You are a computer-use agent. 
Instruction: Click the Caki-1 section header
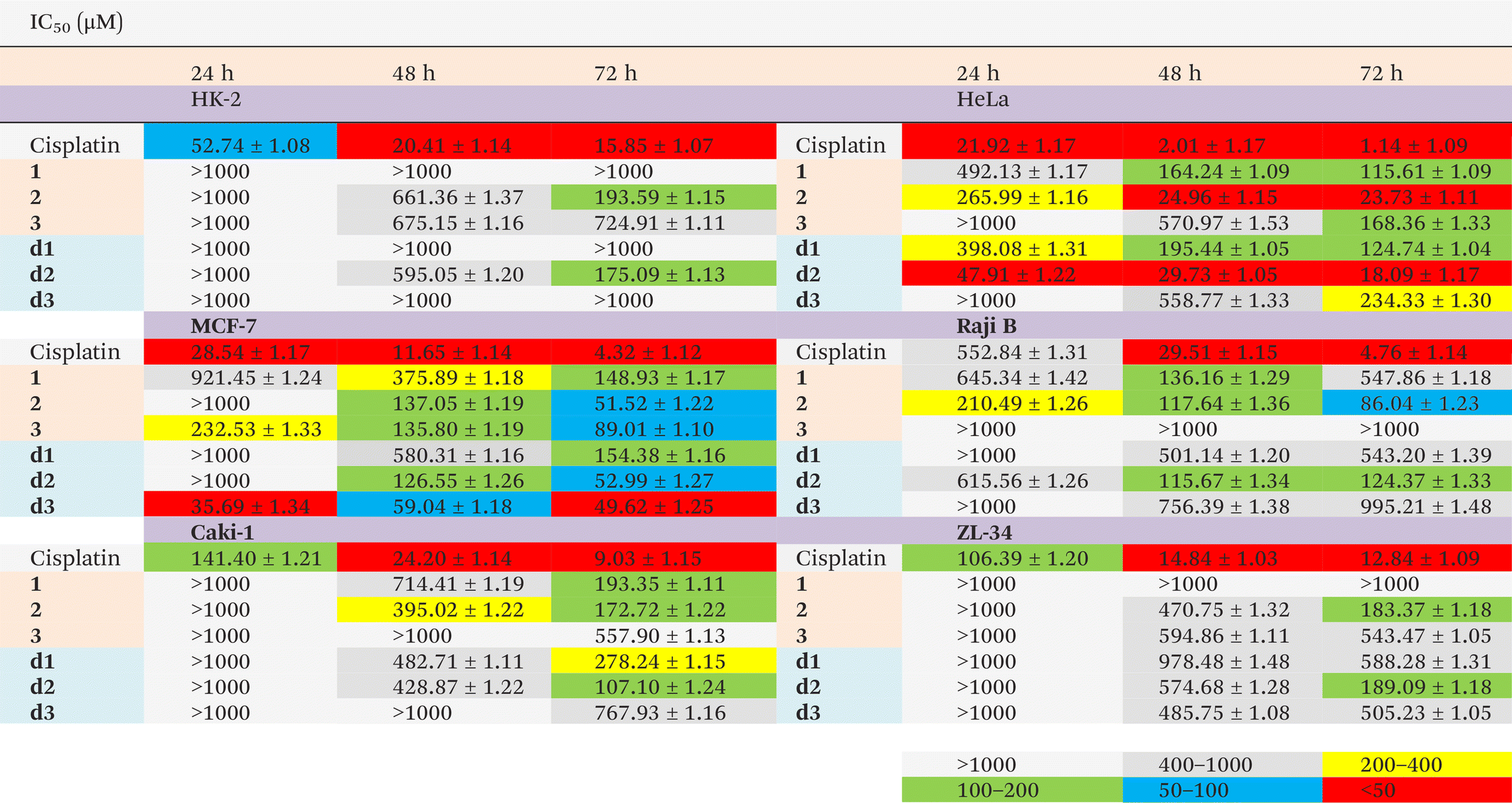(x=222, y=532)
